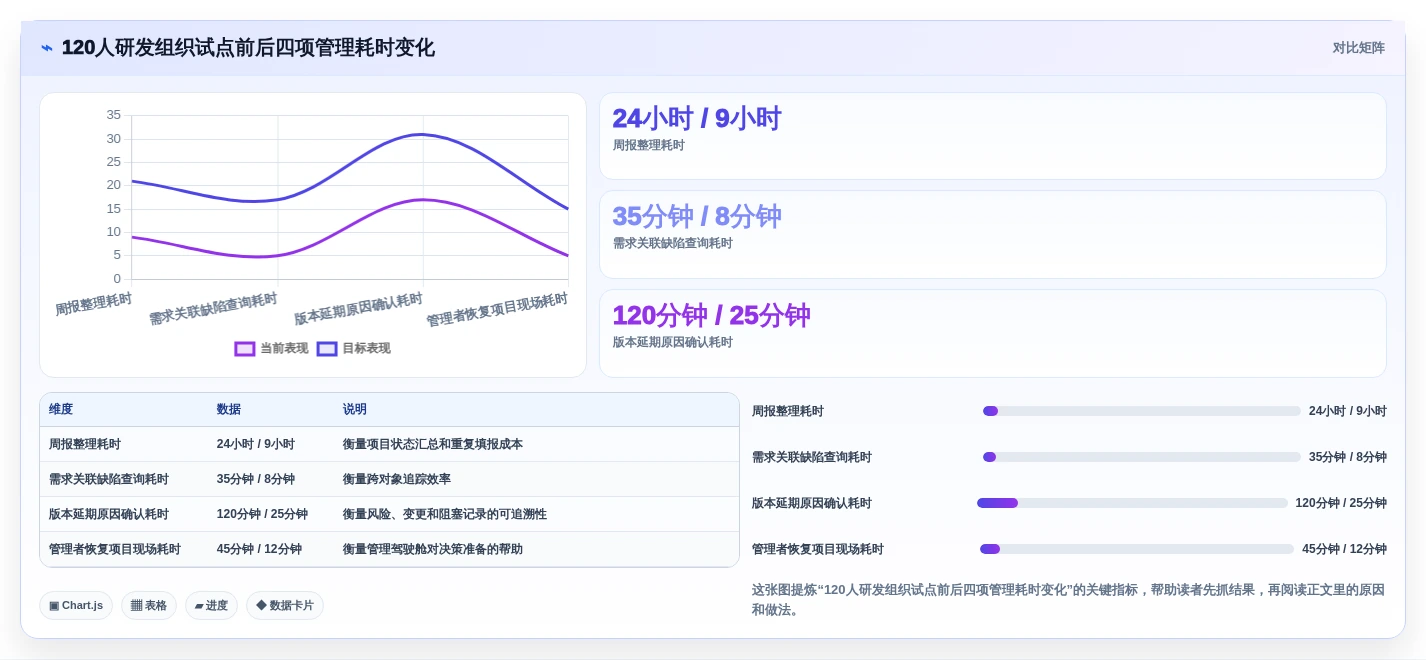Screen dimensions: 1426x660
Task: Click chart x-axis label 管理者恢复项目现场耗时
Action: pyautogui.click(x=497, y=310)
